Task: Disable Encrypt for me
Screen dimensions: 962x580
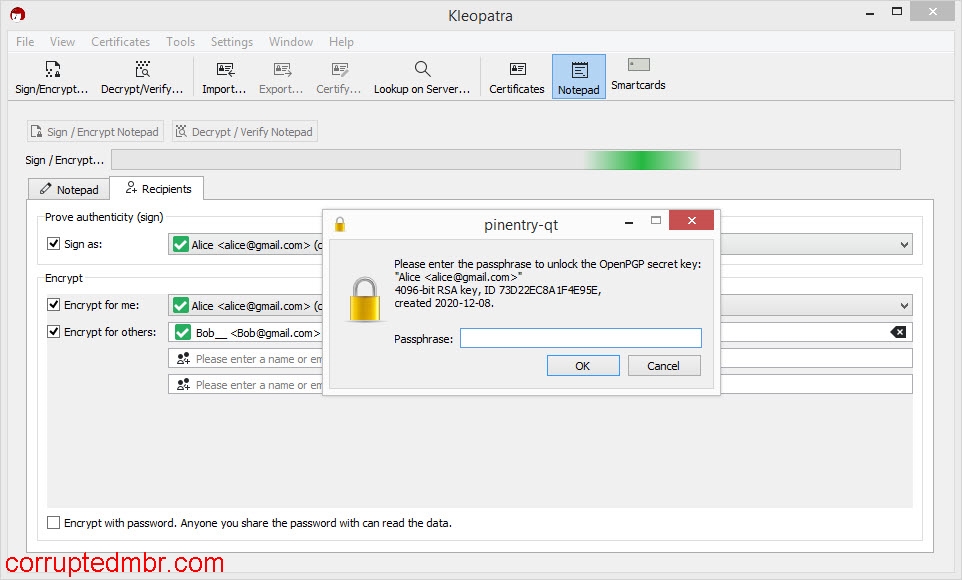Action: (x=53, y=304)
